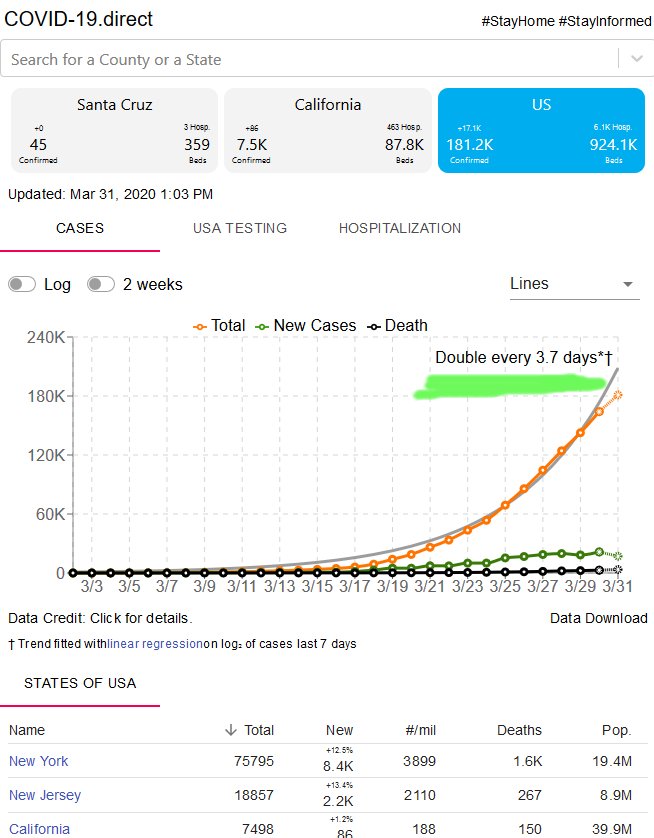Image resolution: width=654 pixels, height=838 pixels.
Task: Click the Data Download link
Action: coord(599,618)
